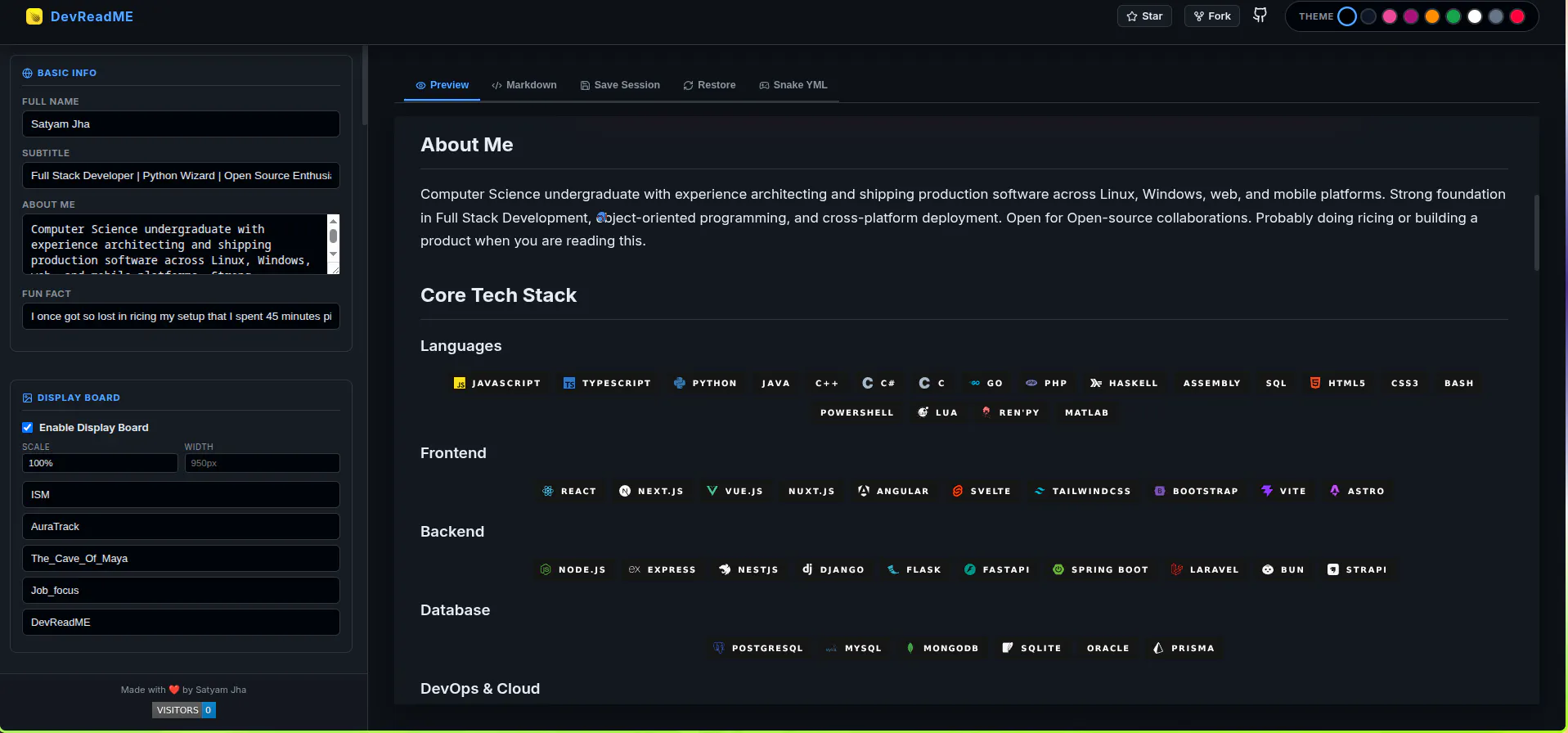Screen dimensions: 1568x733
Task: Click the Bootstrap badge
Action: (x=1196, y=491)
